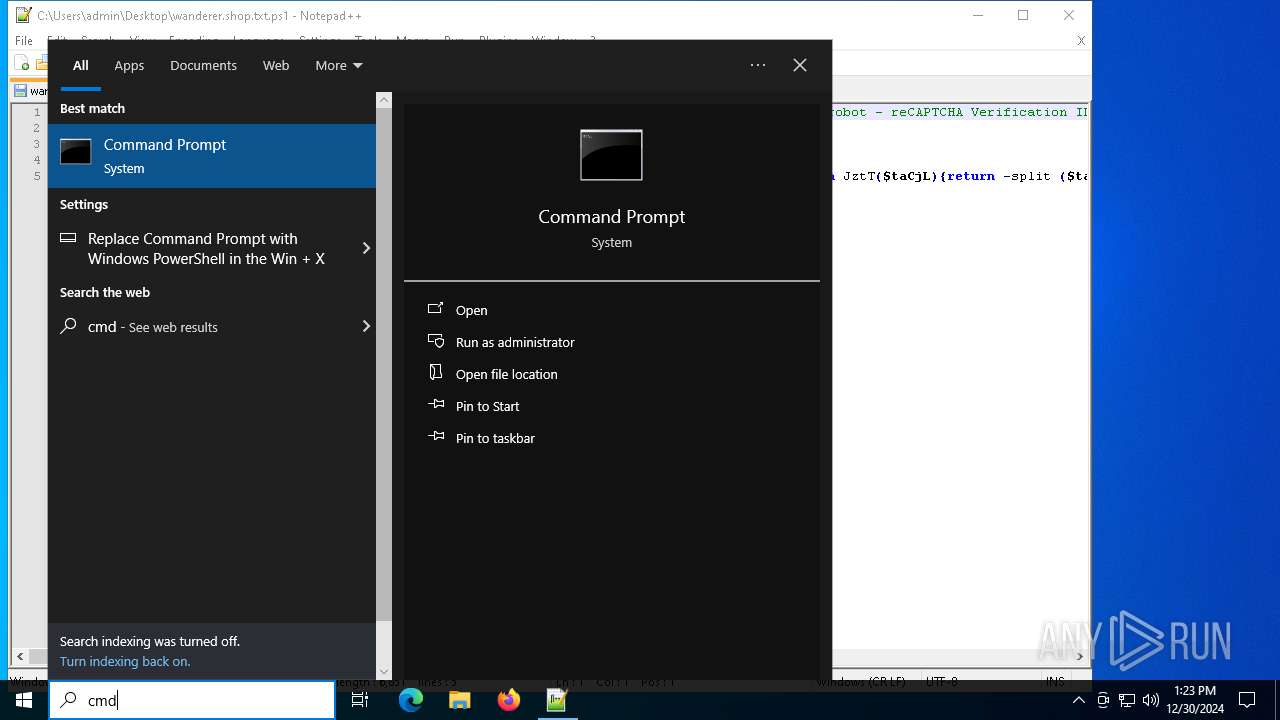Switch to Notepad++ taskbar icon
Image resolution: width=1280 pixels, height=720 pixels.
[x=557, y=700]
